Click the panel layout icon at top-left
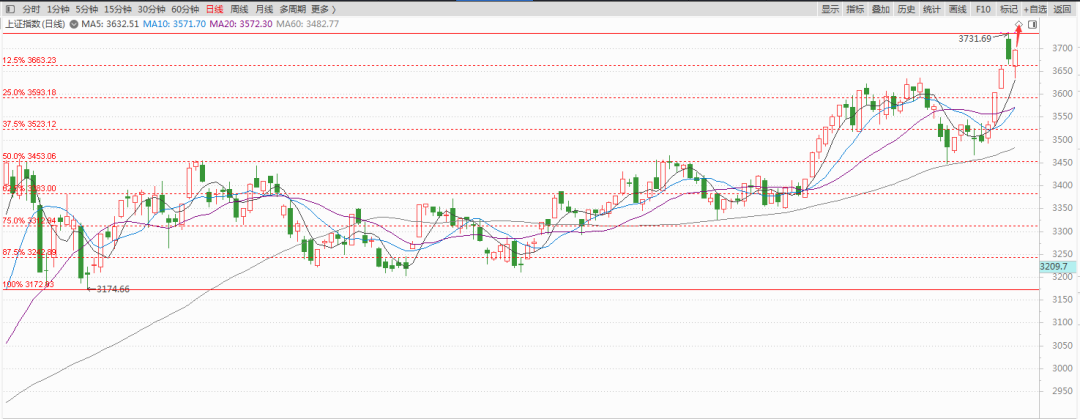Image resolution: width=1080 pixels, height=419 pixels. pyautogui.click(x=9, y=9)
